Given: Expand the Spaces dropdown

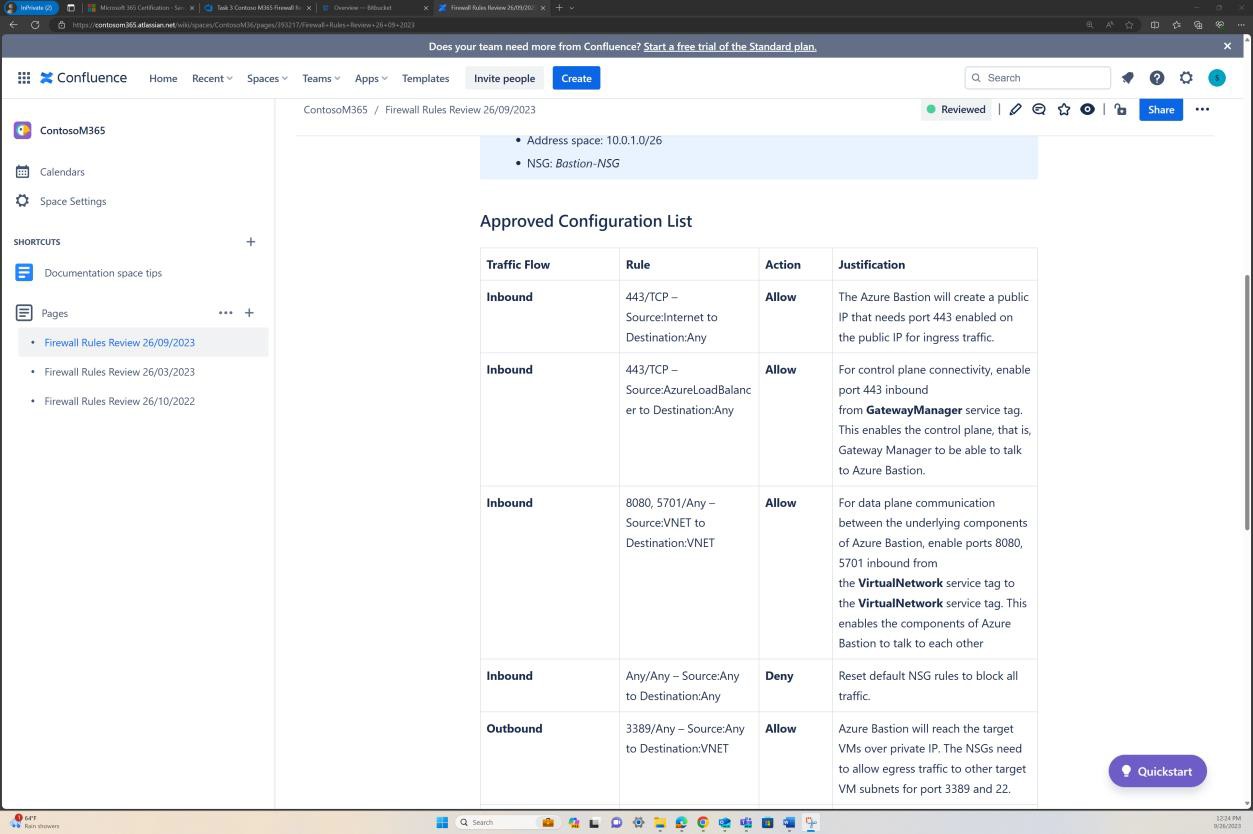Looking at the screenshot, I should pos(266,77).
